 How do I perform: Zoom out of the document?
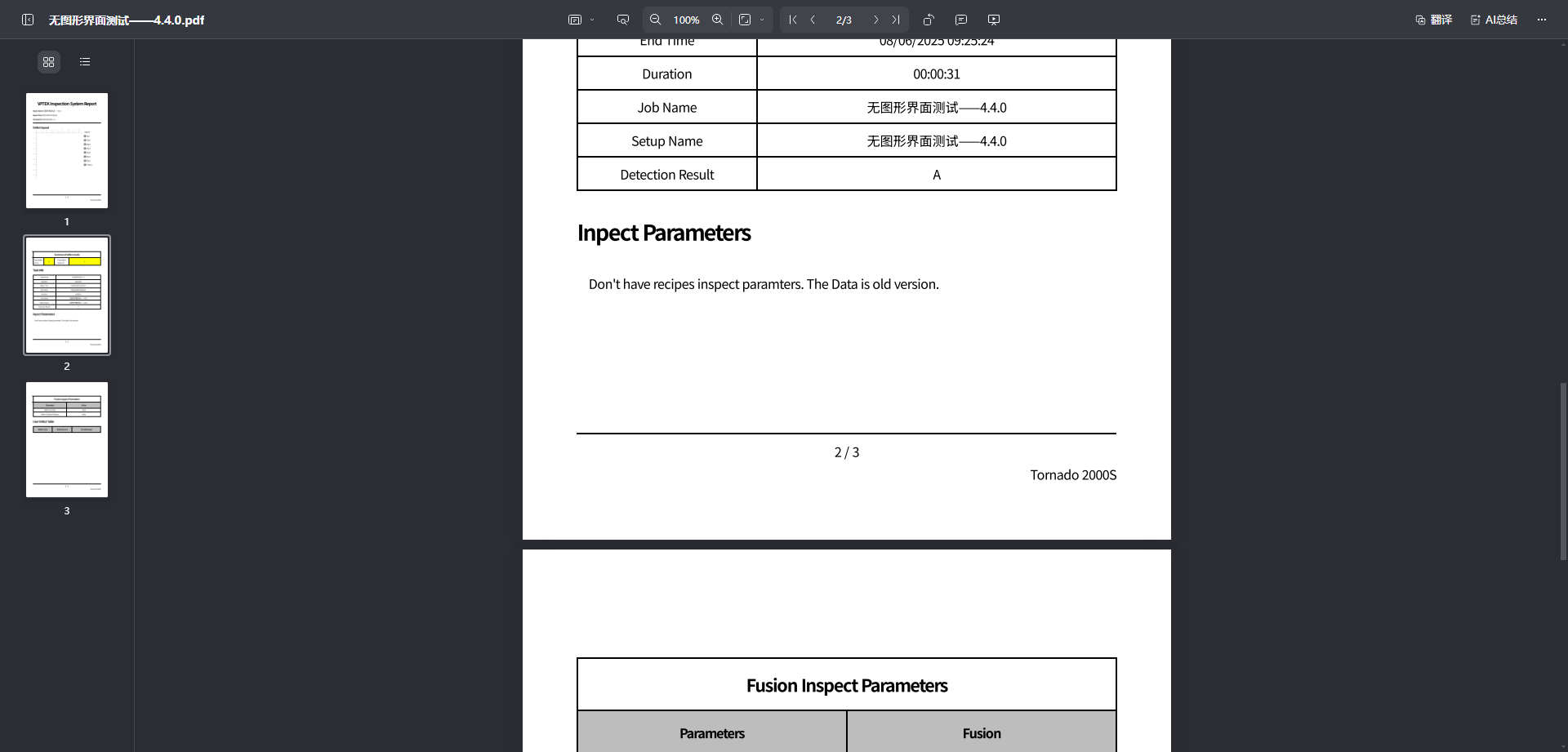655,20
